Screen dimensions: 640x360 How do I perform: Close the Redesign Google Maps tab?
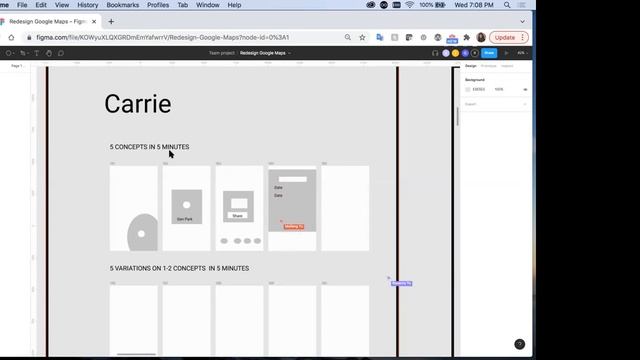coord(94,22)
